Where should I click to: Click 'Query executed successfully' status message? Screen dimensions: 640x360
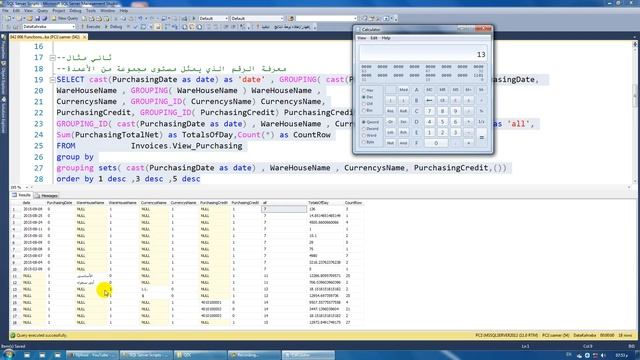tap(42, 336)
